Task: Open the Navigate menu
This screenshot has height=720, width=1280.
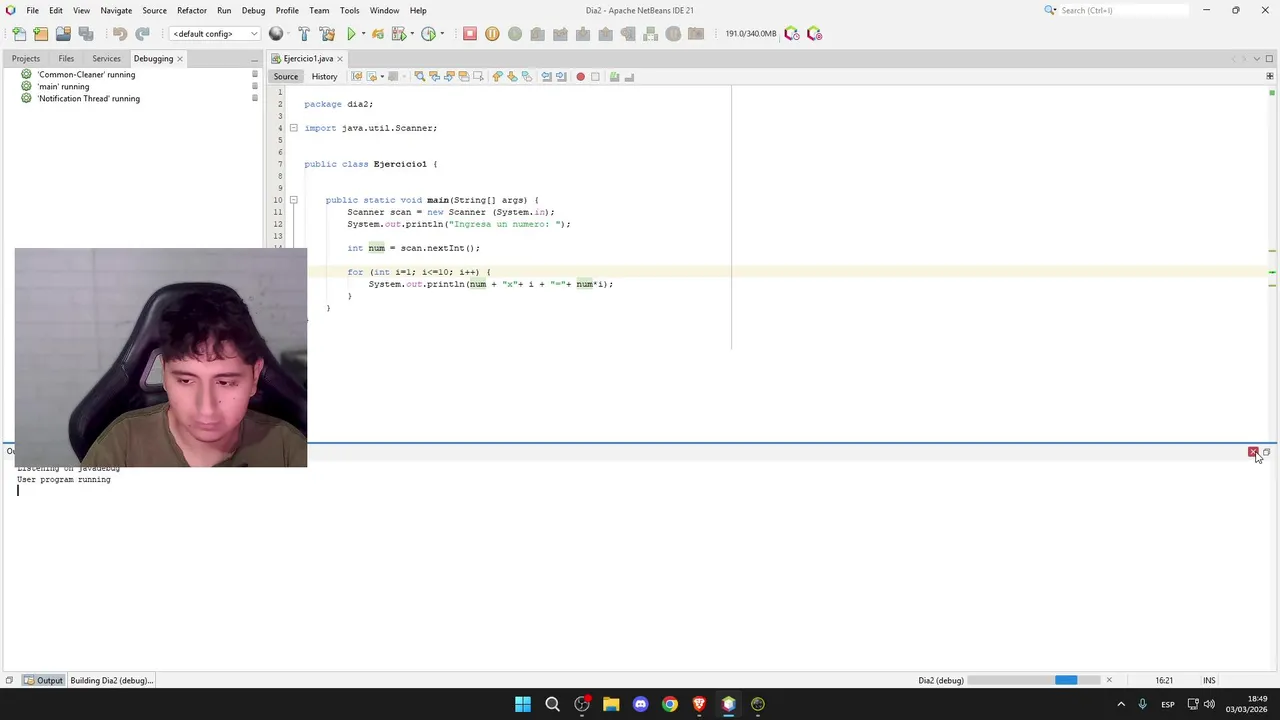Action: pyautogui.click(x=116, y=10)
